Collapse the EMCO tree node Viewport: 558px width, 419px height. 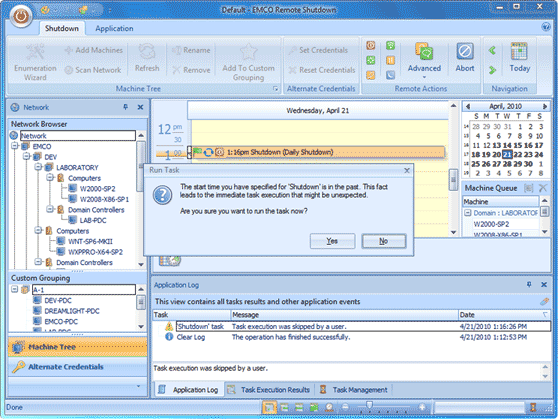click(x=14, y=146)
